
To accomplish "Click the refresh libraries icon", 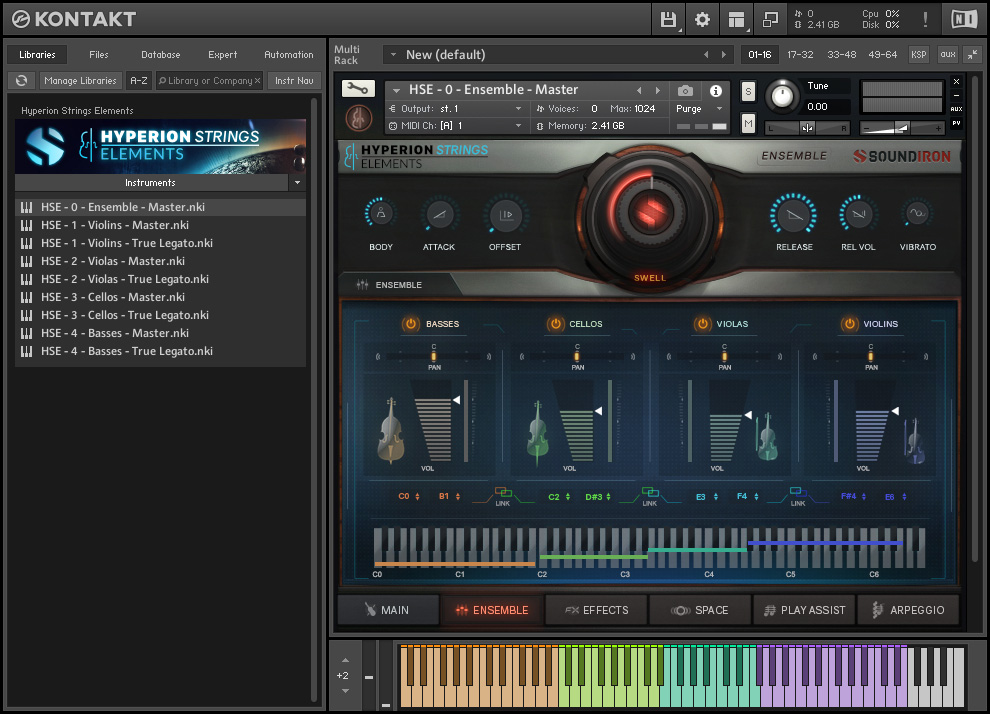I will (x=21, y=81).
